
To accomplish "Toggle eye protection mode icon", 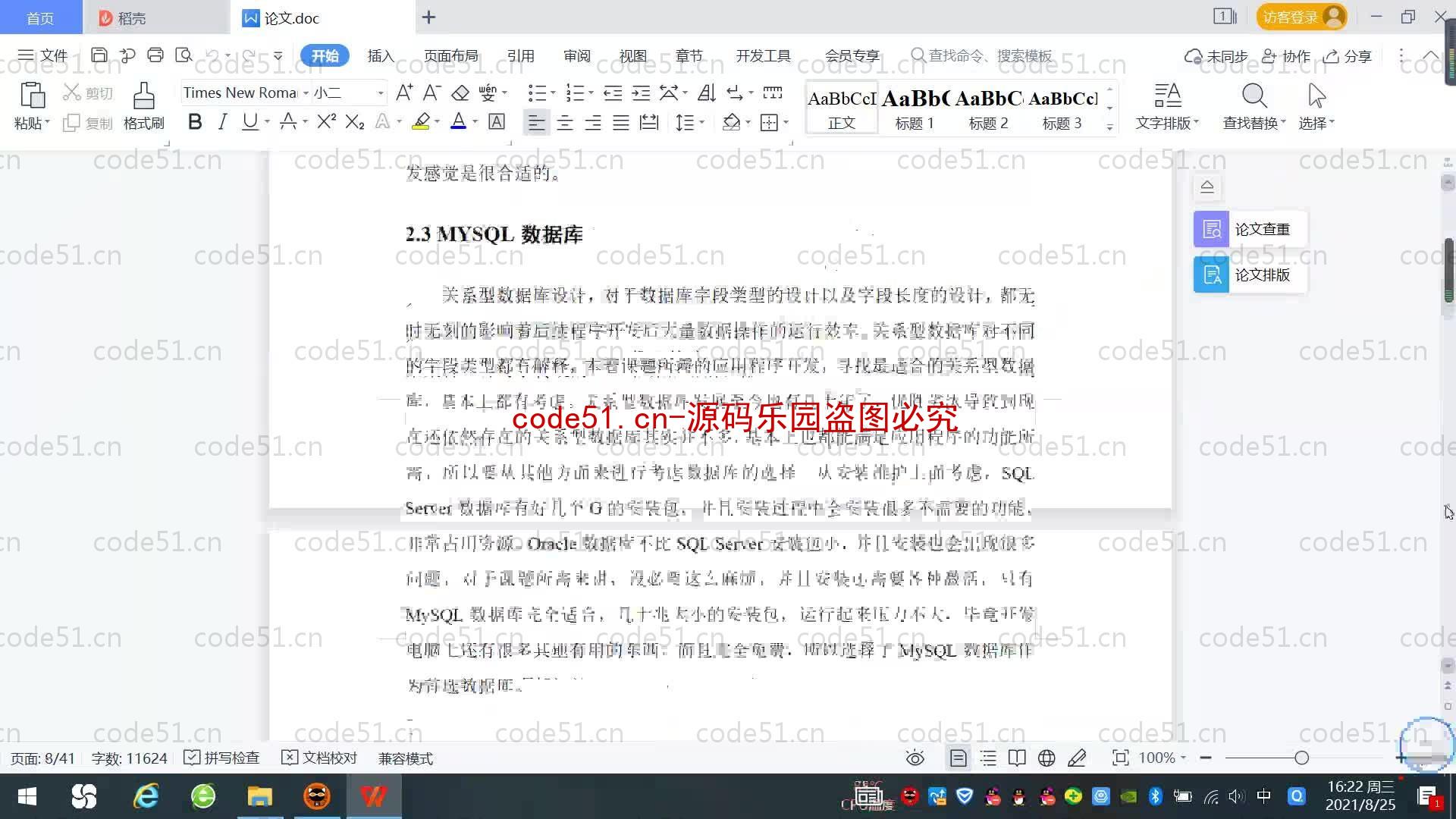I will pyautogui.click(x=915, y=758).
